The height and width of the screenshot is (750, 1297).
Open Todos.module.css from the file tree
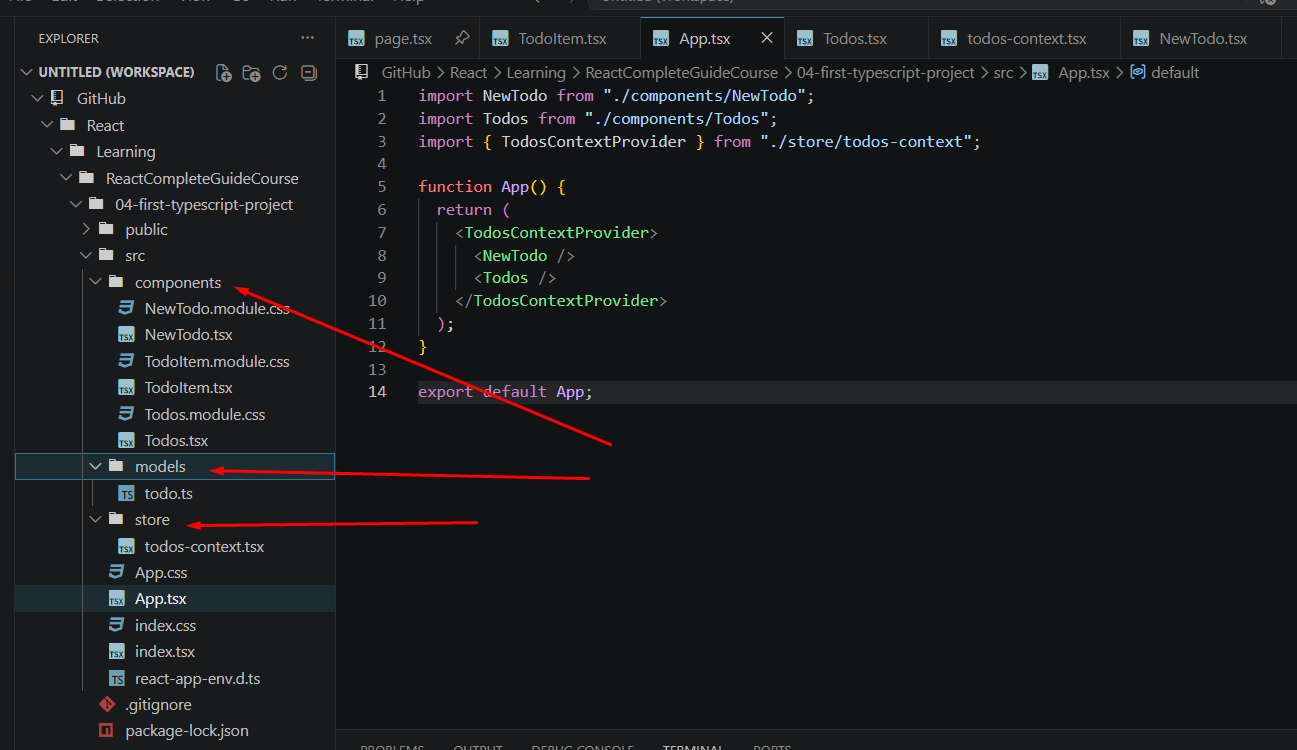click(x=205, y=415)
